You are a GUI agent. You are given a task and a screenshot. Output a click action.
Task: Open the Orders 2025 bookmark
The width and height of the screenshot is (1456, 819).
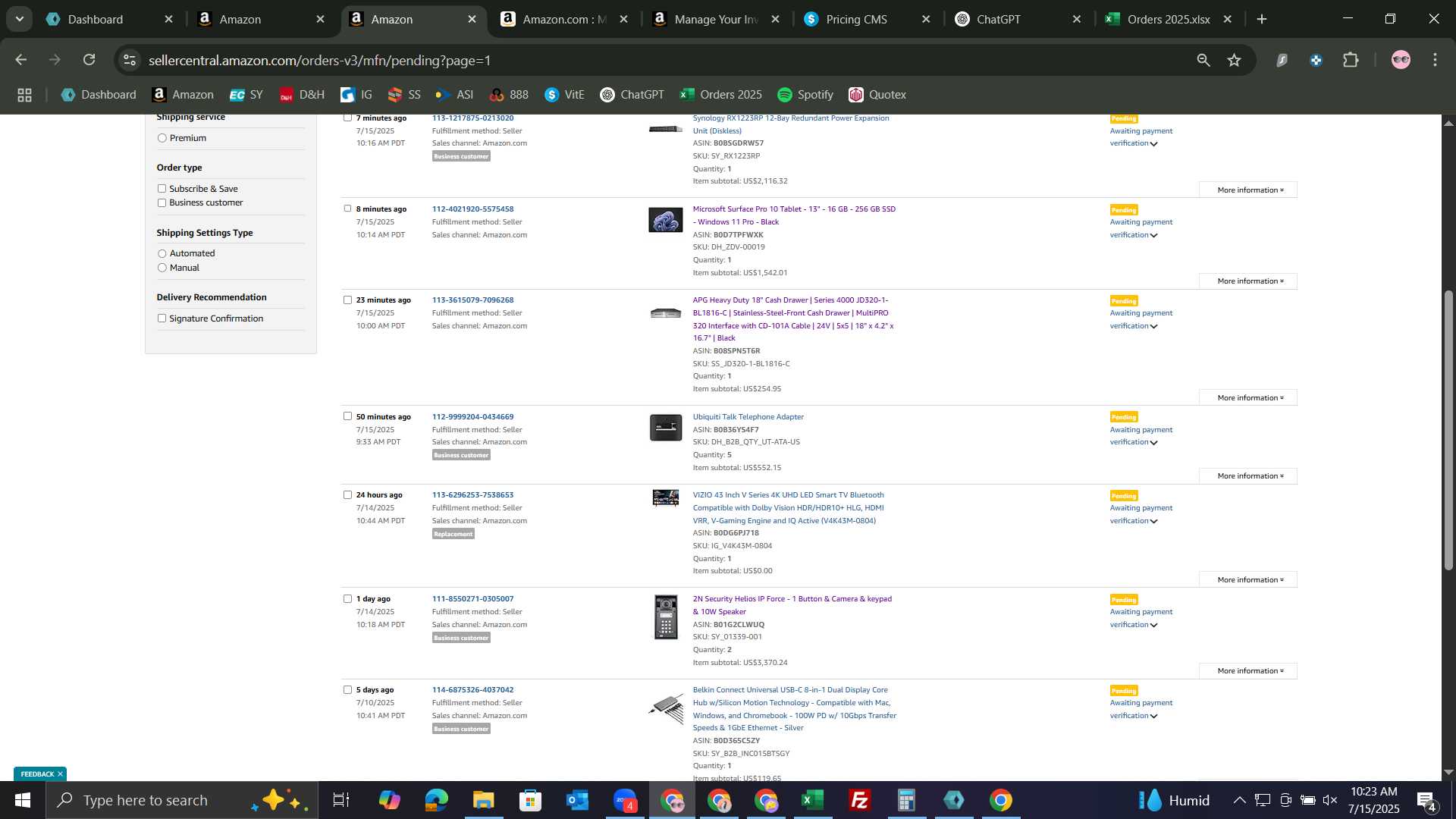pyautogui.click(x=720, y=95)
